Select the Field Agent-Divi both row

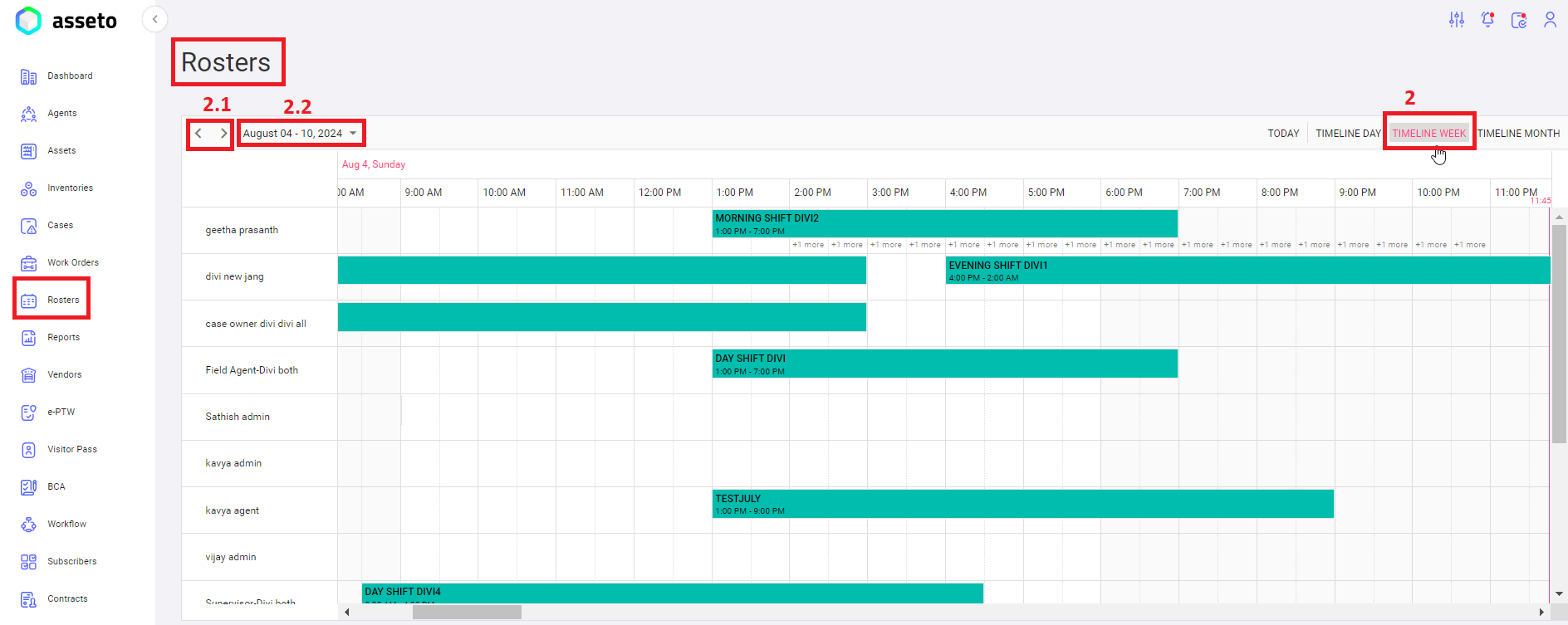point(260,370)
